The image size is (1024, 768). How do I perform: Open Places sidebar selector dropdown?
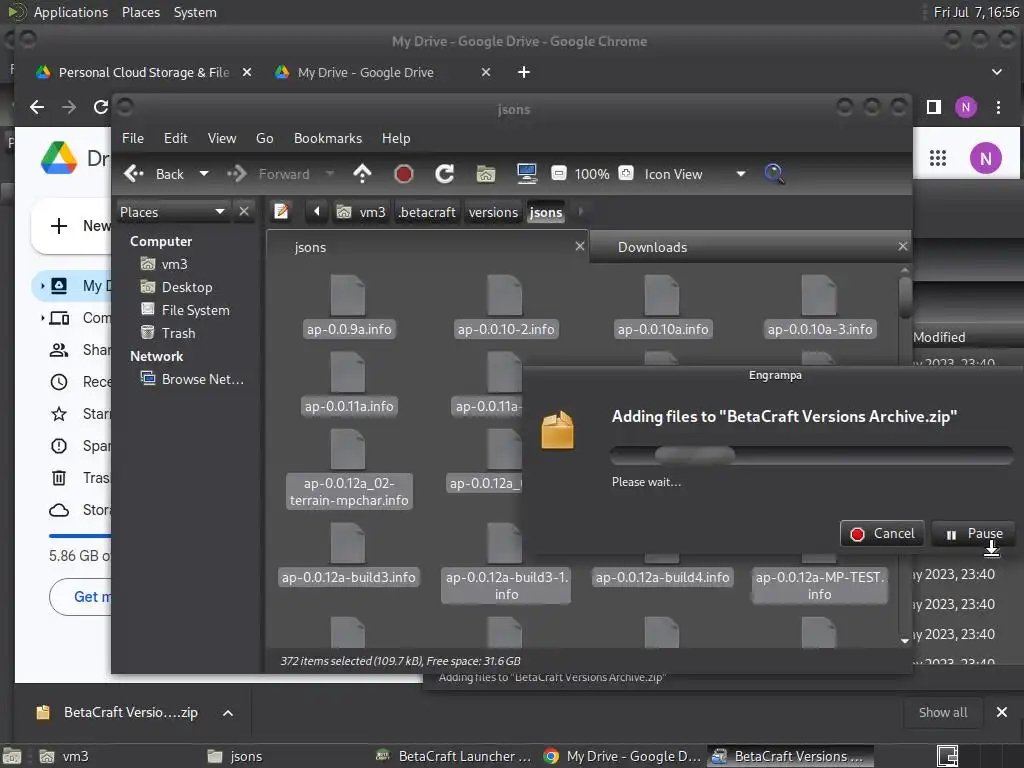[172, 212]
